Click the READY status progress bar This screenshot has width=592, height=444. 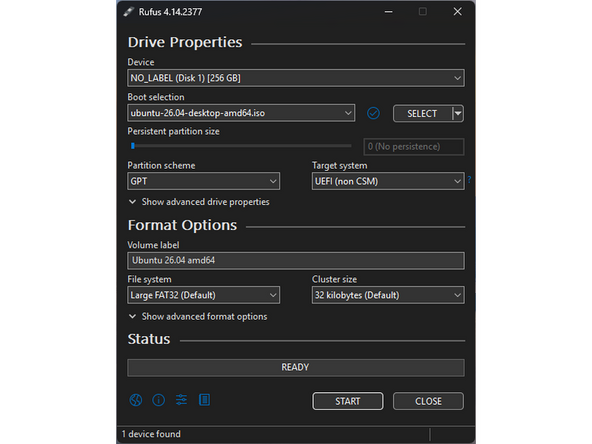click(x=296, y=367)
